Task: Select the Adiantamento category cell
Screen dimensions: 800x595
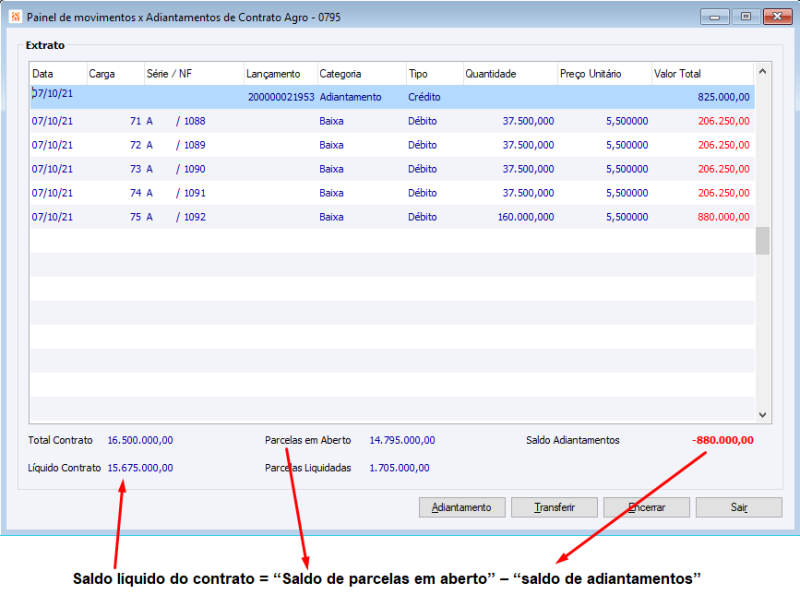Action: (351, 97)
